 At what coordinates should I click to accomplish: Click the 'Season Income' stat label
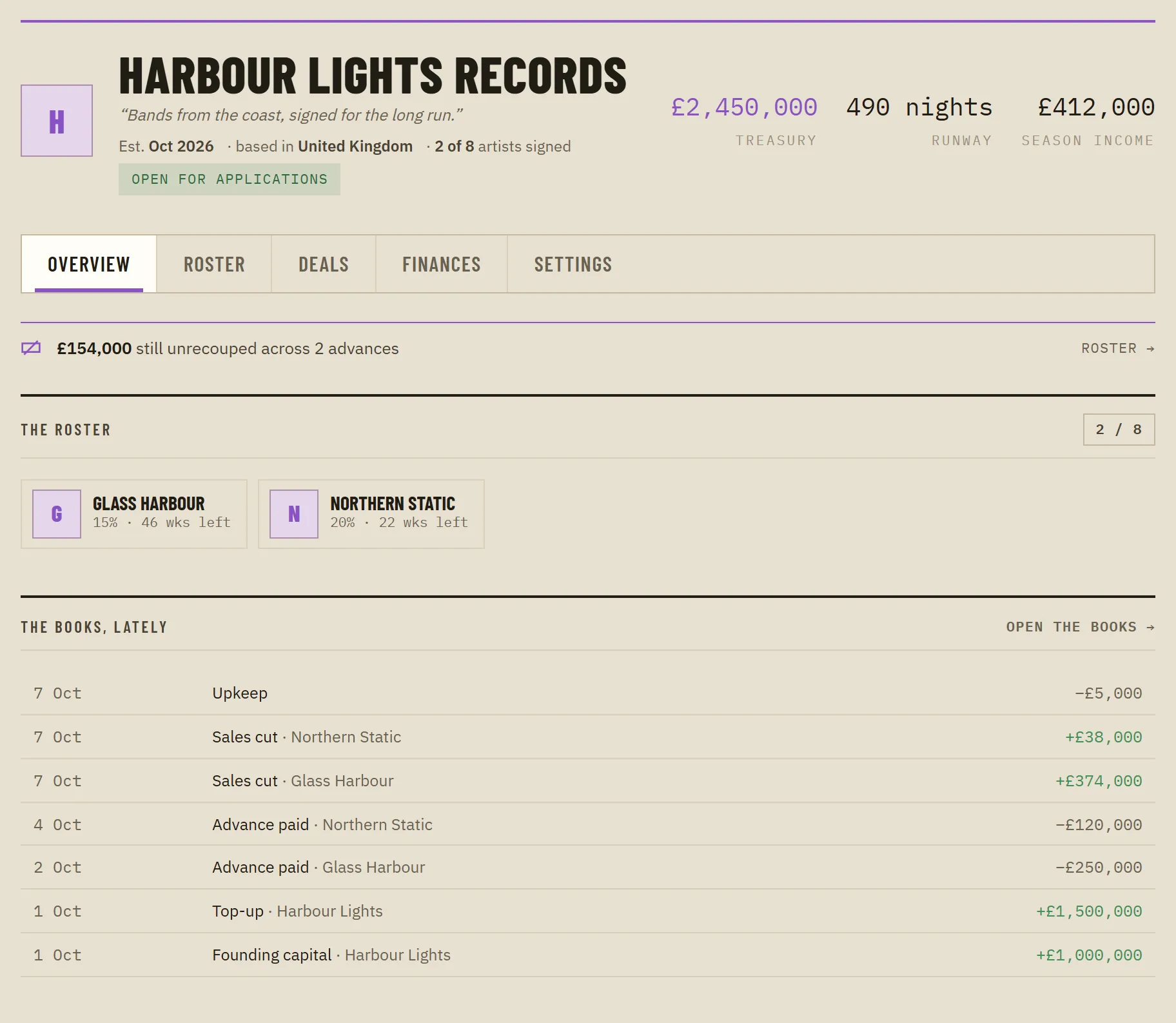point(1088,141)
